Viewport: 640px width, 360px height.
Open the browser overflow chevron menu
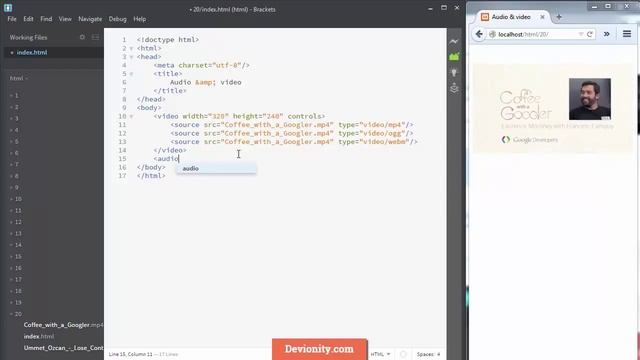607,34
